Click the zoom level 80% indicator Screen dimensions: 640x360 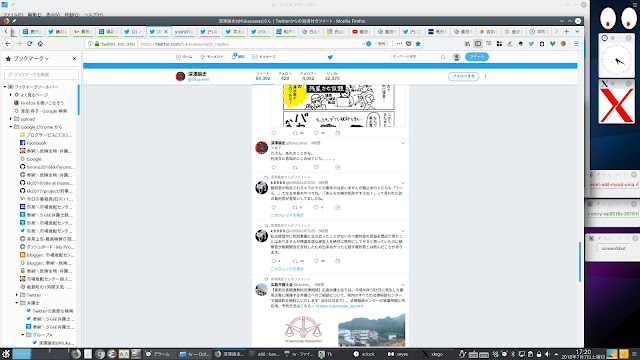(x=381, y=44)
